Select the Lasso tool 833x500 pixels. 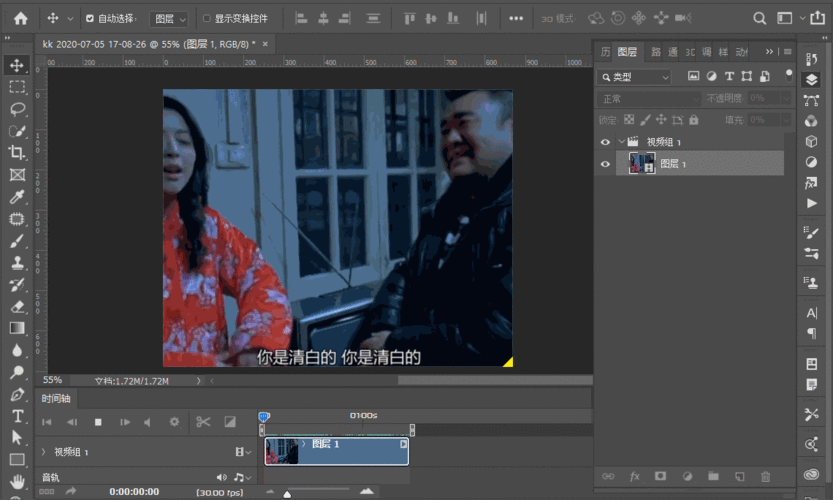[17, 109]
